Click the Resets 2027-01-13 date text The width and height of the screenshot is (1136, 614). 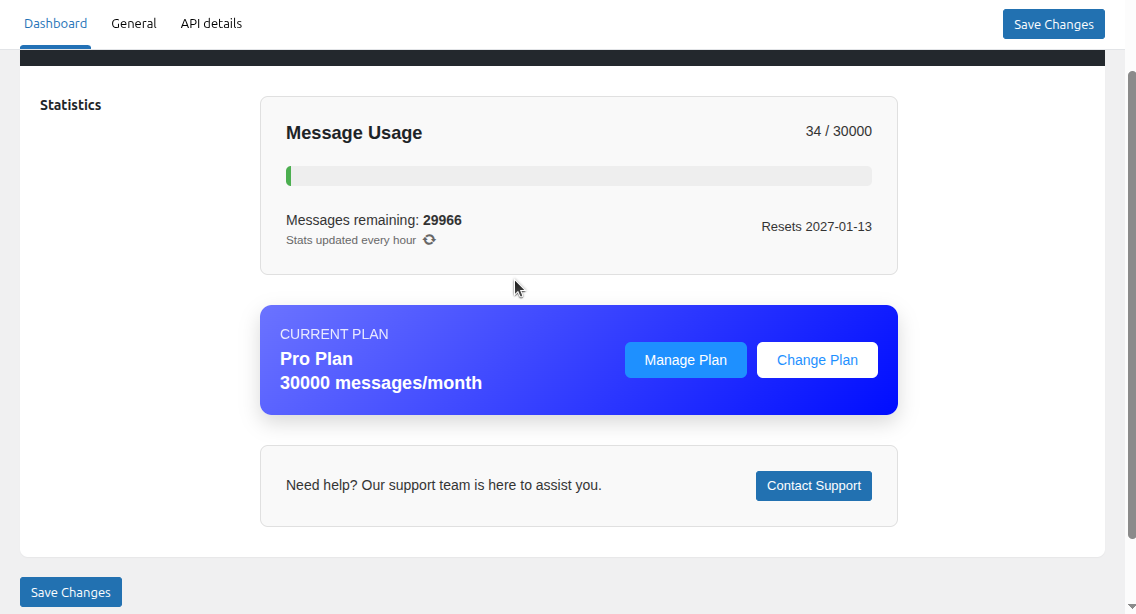pos(816,227)
